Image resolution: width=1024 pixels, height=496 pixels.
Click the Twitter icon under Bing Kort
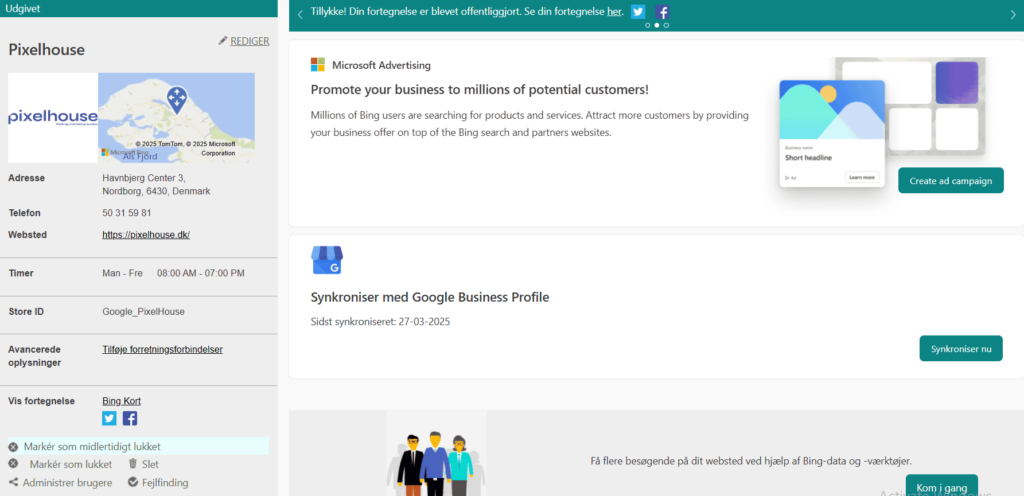coord(110,418)
